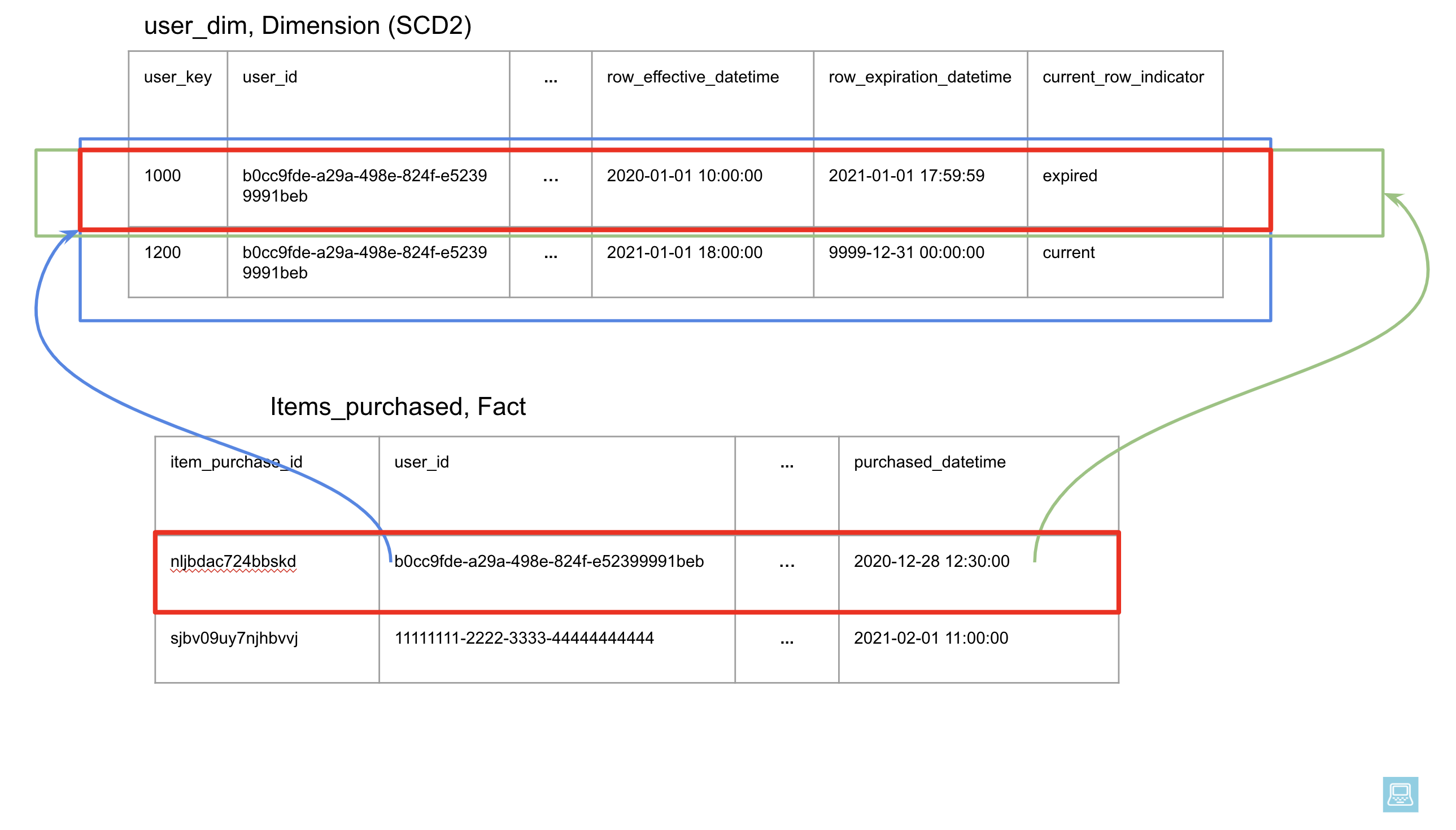This screenshot has width=1456, height=830.
Task: Click the user_dim Dimension (SCD2) title
Action: (307, 25)
